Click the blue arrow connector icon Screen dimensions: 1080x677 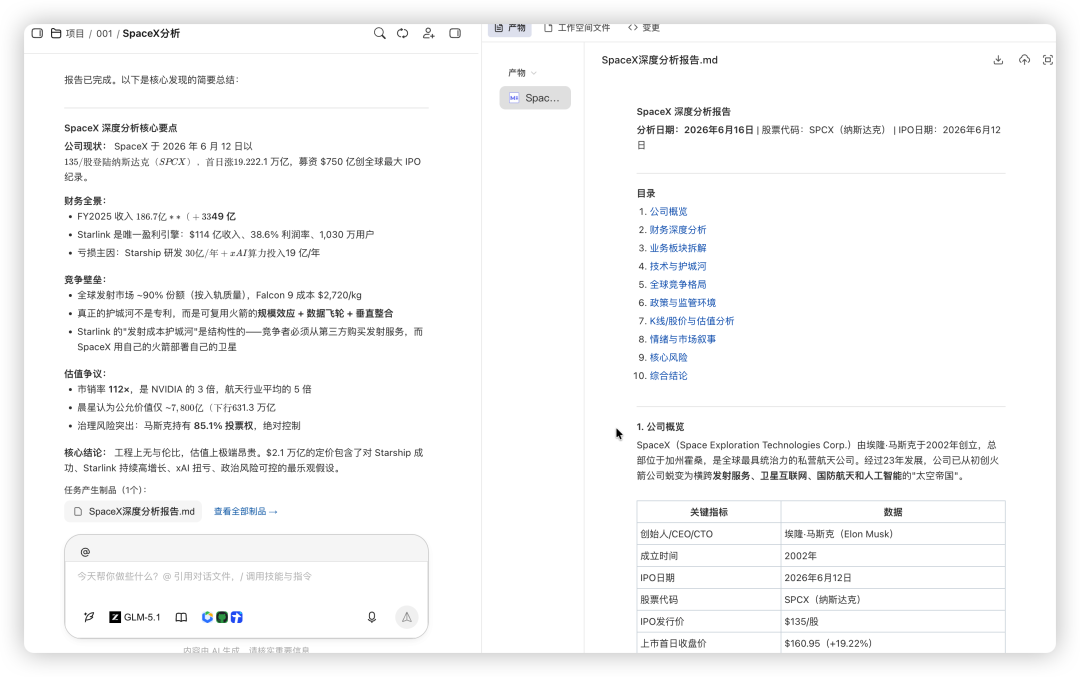237,617
